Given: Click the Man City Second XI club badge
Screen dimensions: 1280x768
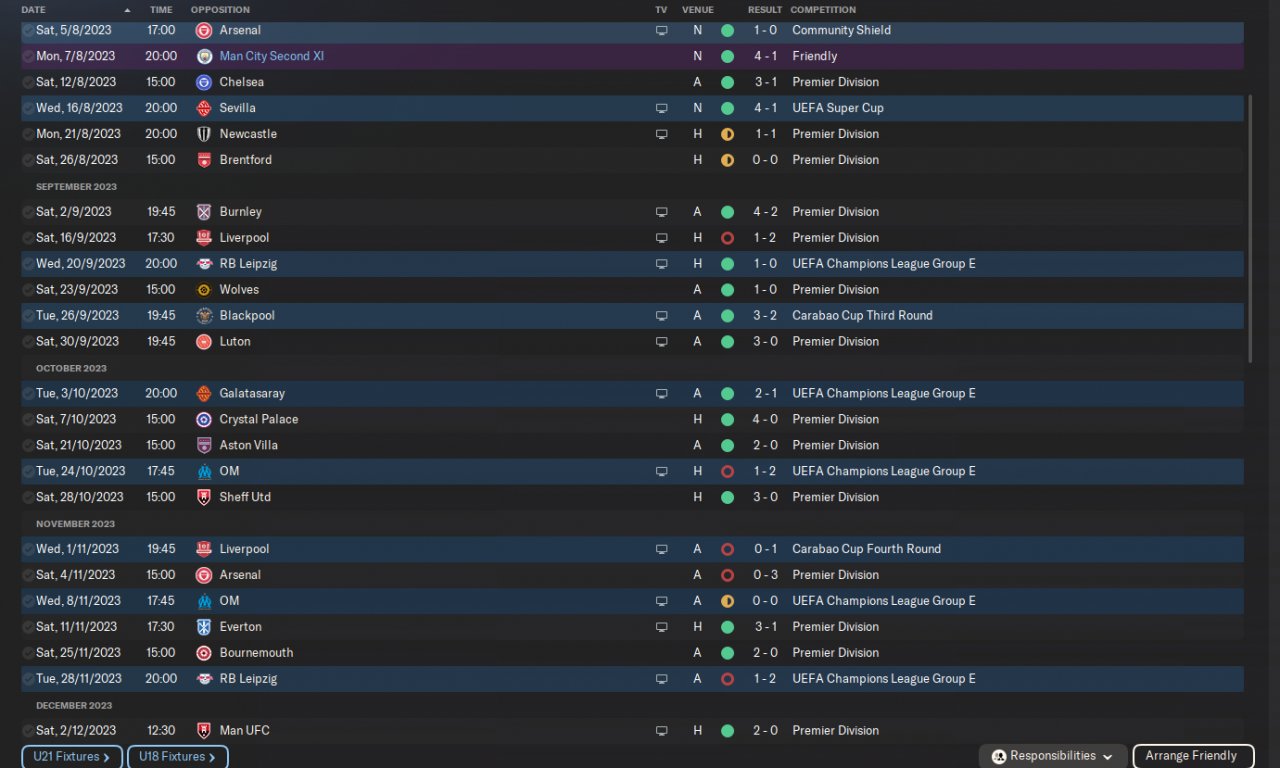Looking at the screenshot, I should (204, 56).
